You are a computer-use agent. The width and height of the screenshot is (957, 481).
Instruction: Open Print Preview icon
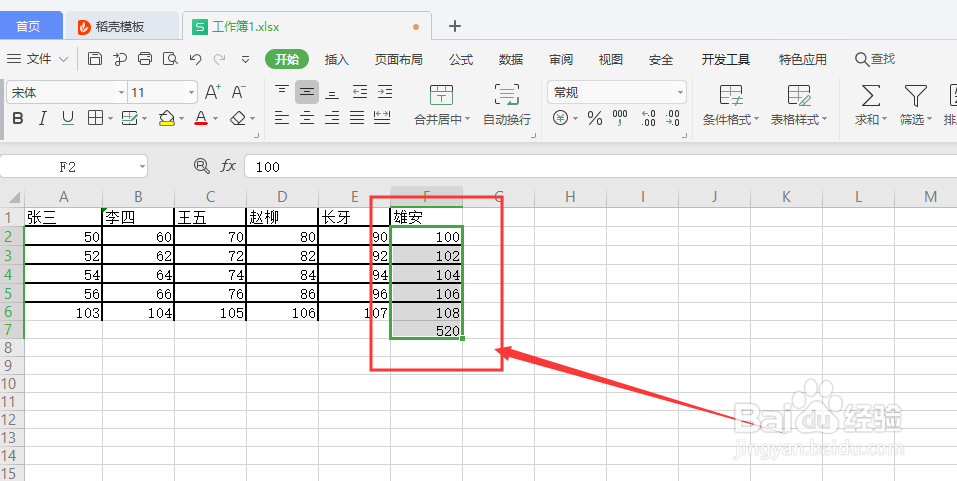[x=170, y=59]
